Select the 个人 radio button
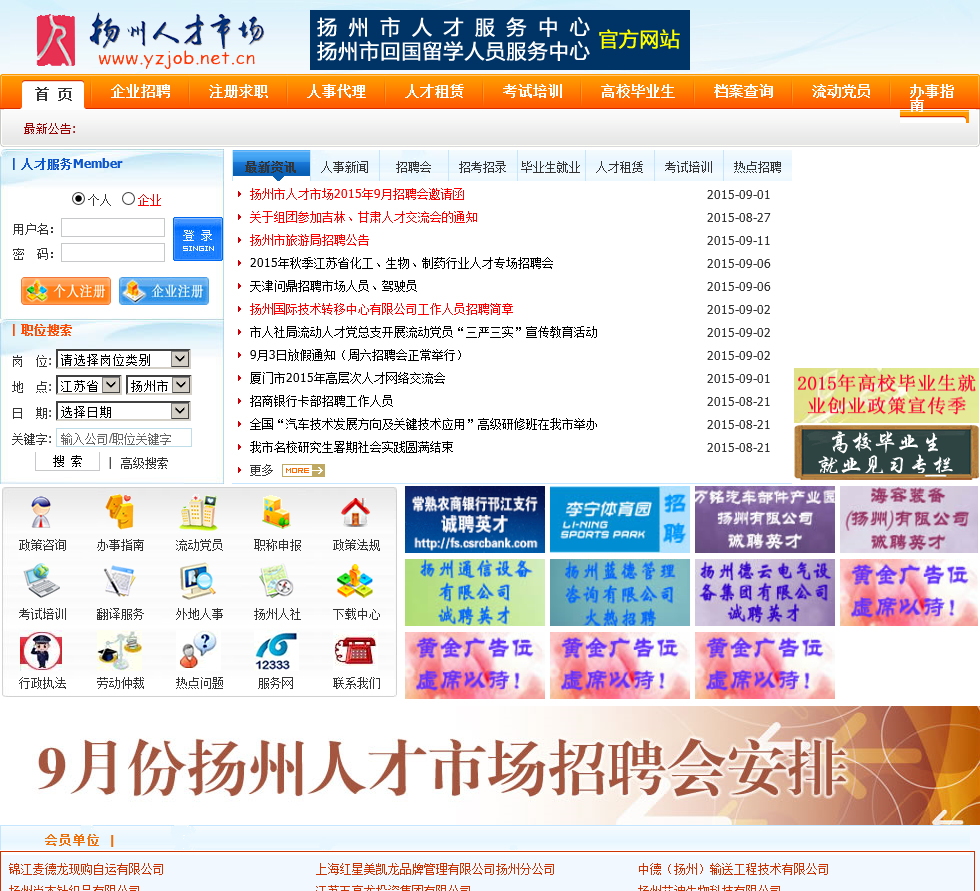 78,199
